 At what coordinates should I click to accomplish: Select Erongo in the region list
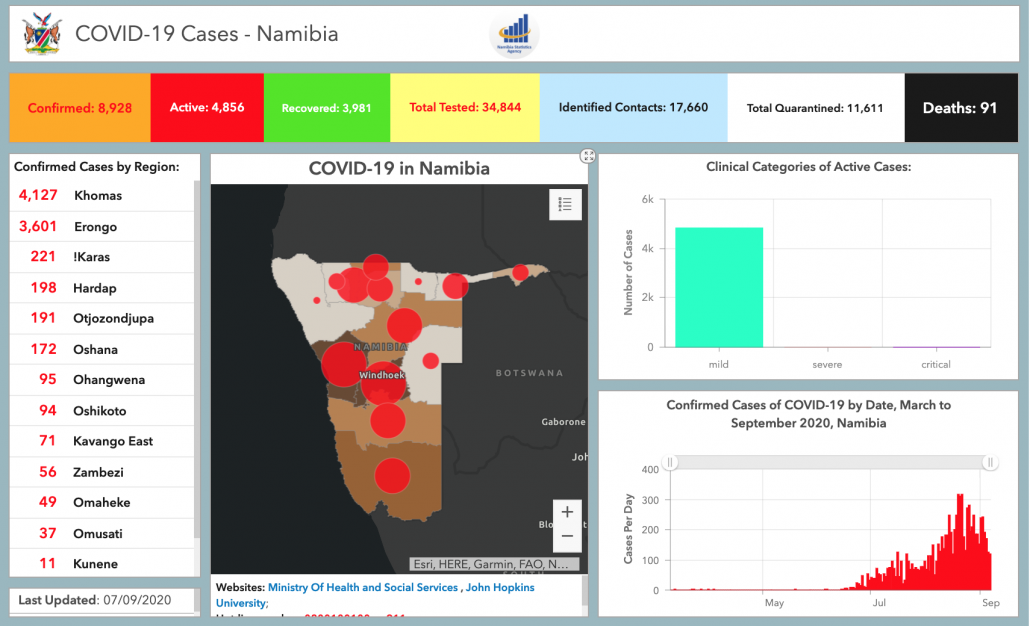(x=95, y=227)
